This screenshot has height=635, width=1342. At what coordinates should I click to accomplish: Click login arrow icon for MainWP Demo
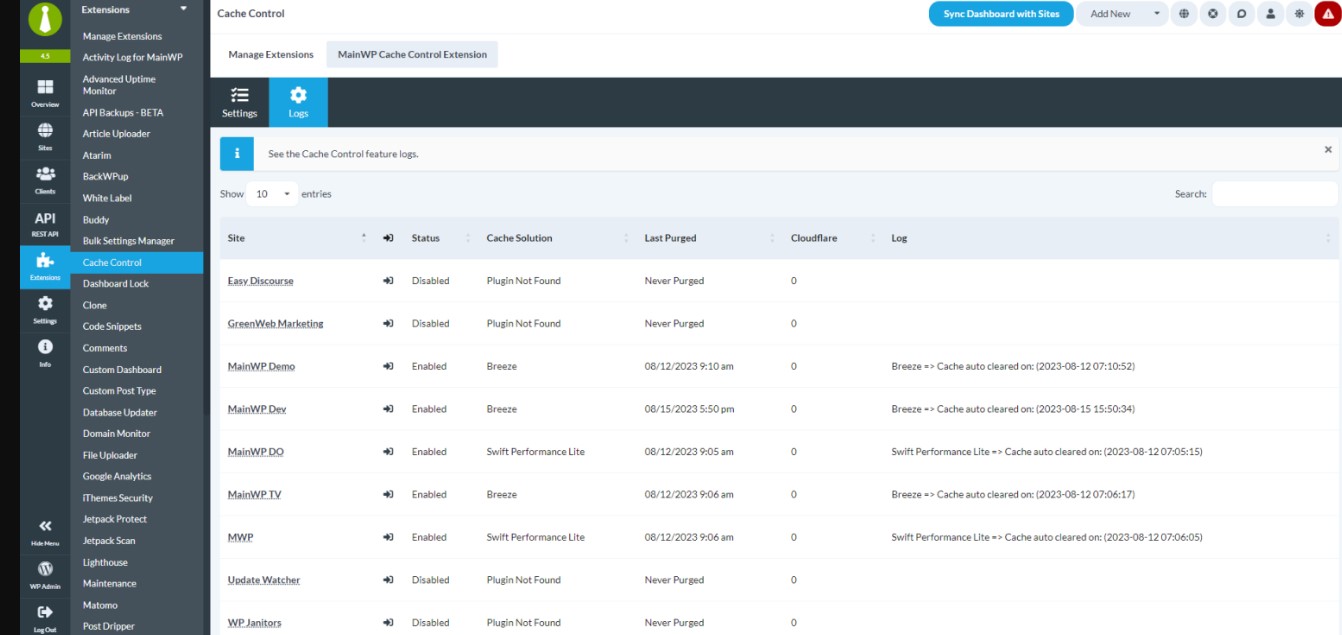coord(388,366)
